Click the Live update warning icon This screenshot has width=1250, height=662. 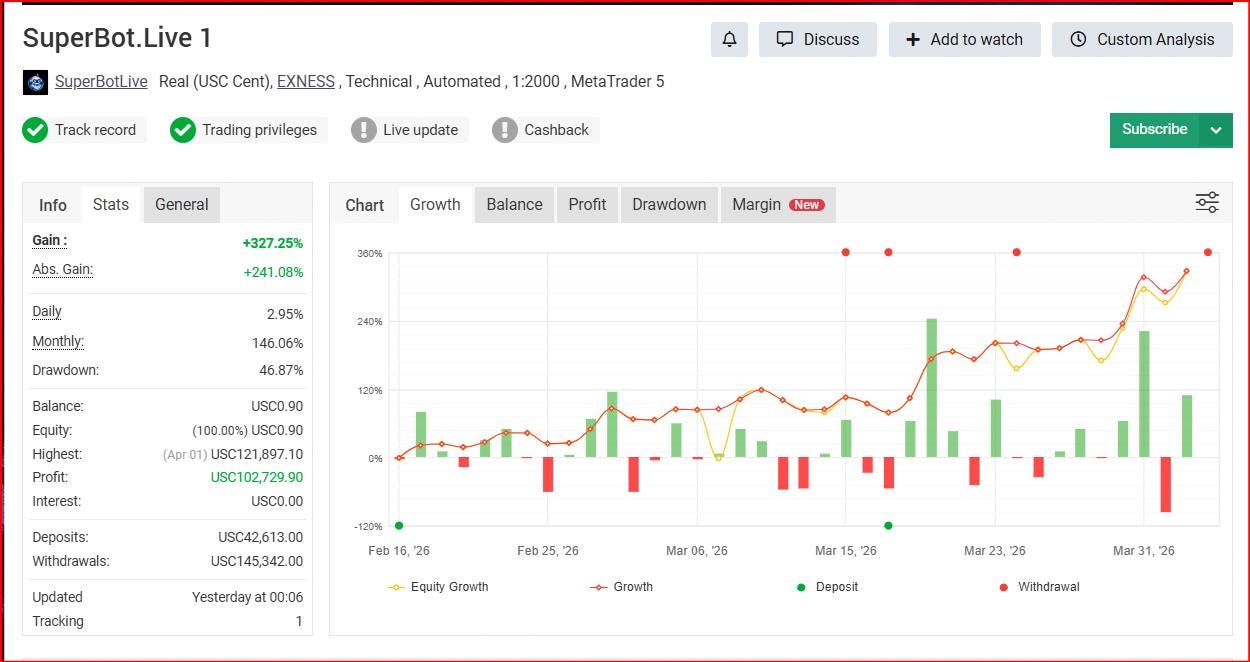point(364,130)
